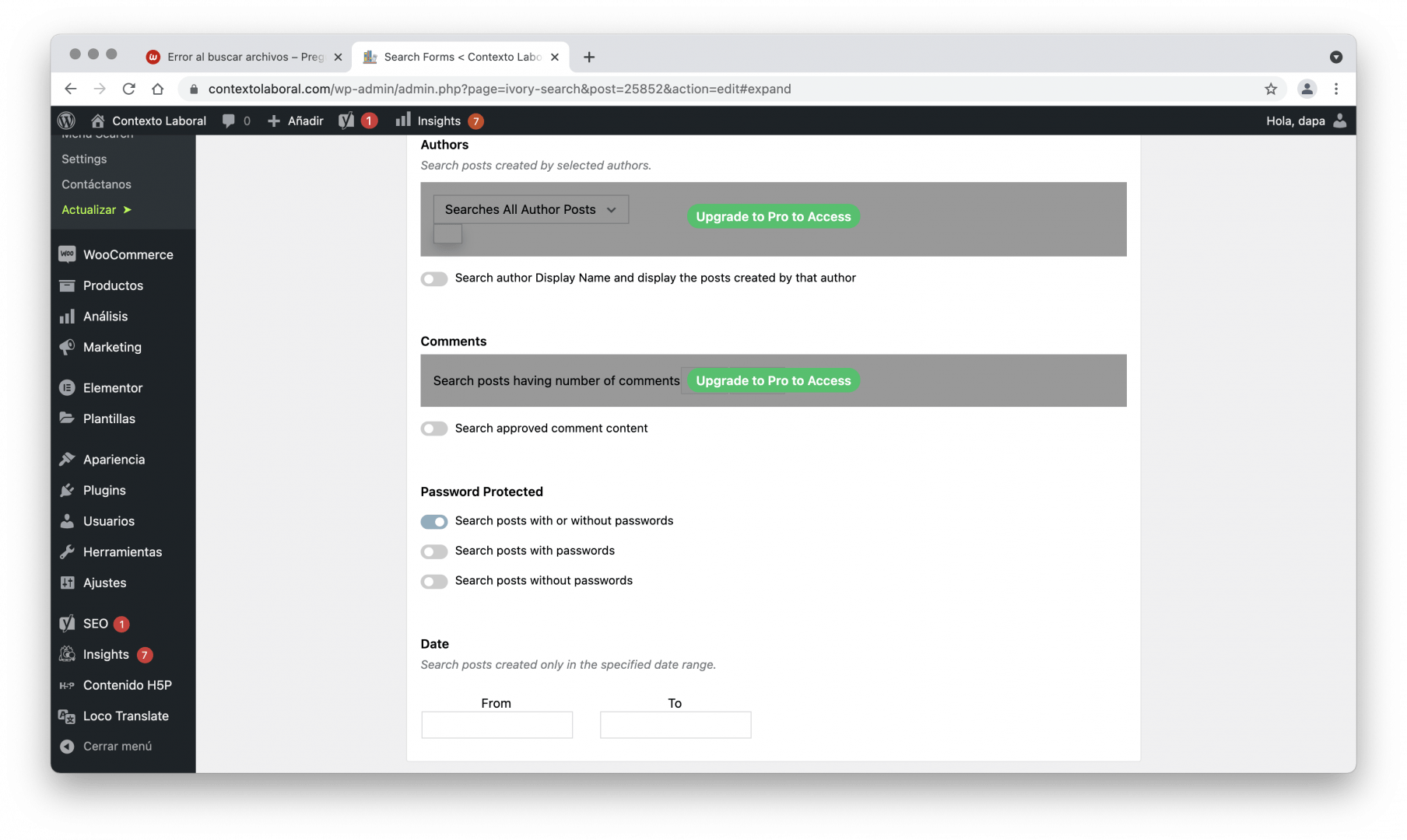Click Upgrade to Pro in Comments section
Image resolution: width=1407 pixels, height=840 pixels.
[x=774, y=380]
